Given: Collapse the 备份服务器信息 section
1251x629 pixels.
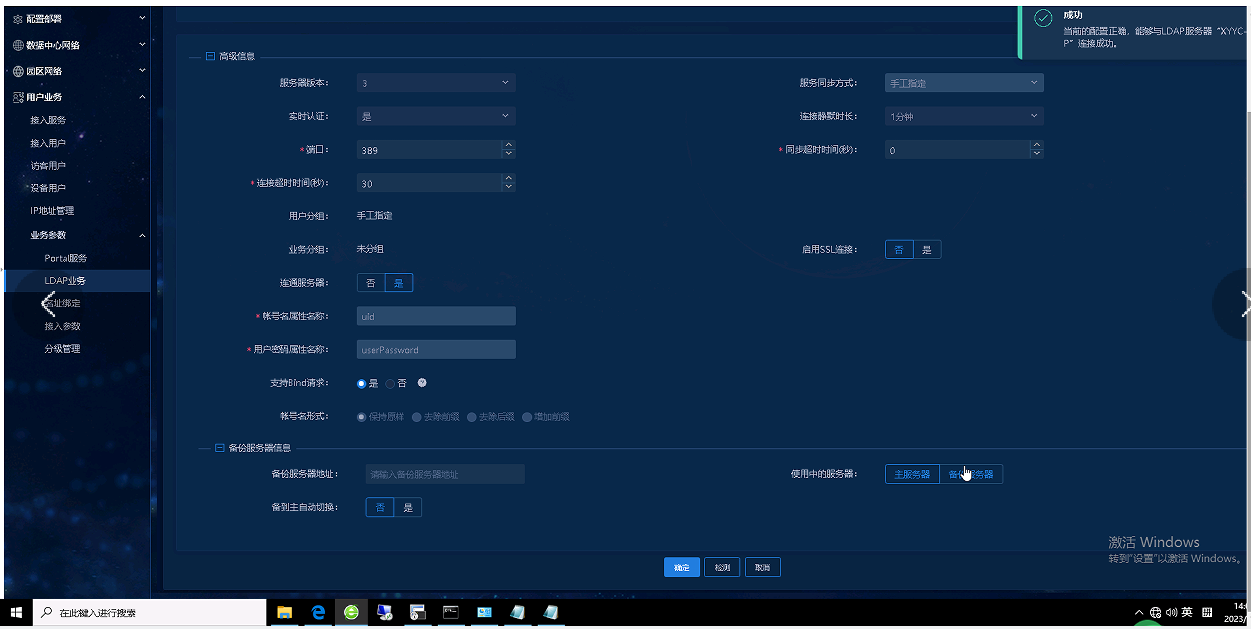Looking at the screenshot, I should (x=220, y=448).
